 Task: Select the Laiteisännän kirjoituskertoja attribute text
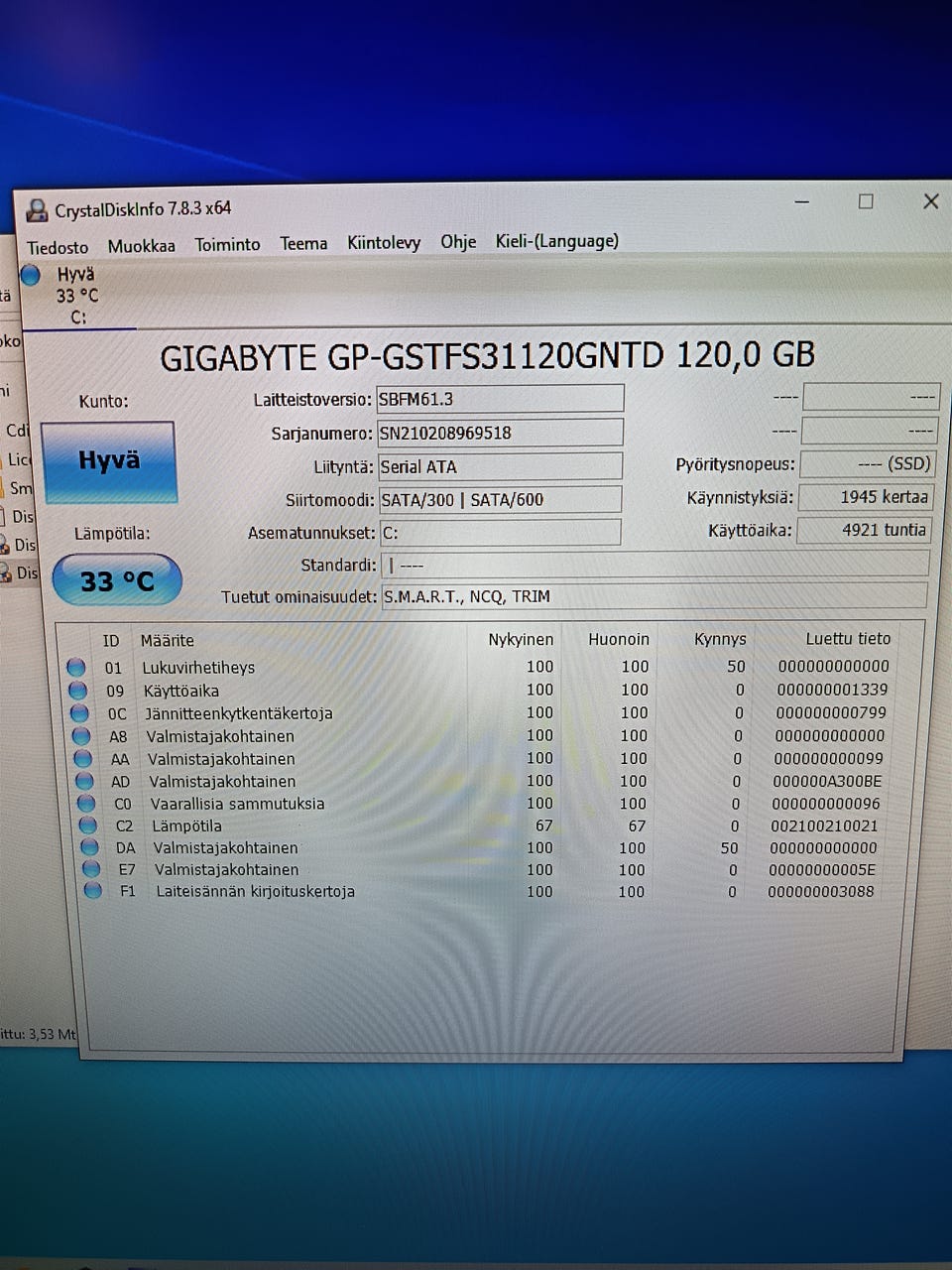pyautogui.click(x=255, y=891)
